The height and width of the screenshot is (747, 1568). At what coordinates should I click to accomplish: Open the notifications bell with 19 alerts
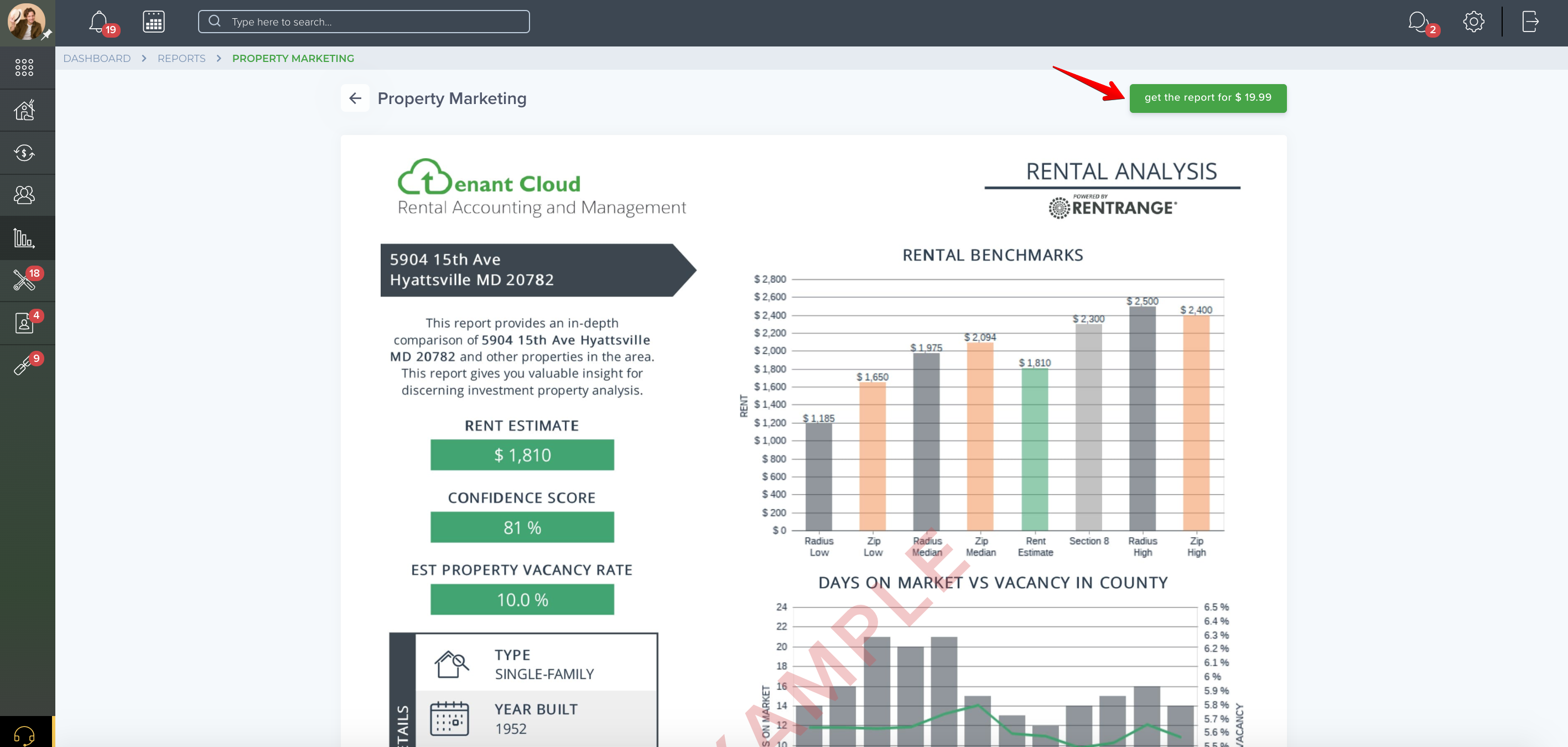tap(99, 22)
